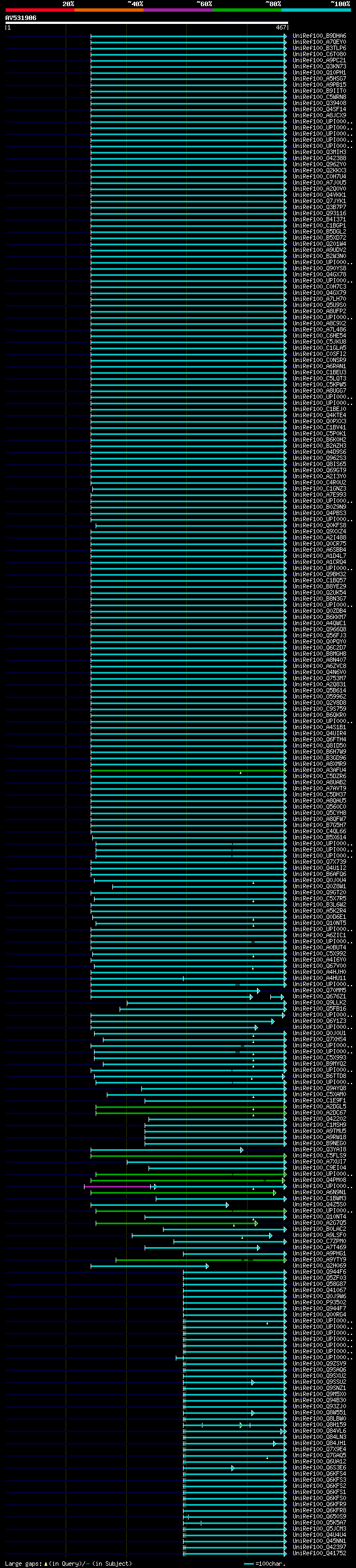Select label UniRef100_P93502
Image resolution: width=356 pixels, height=1568 pixels.
319,1303
